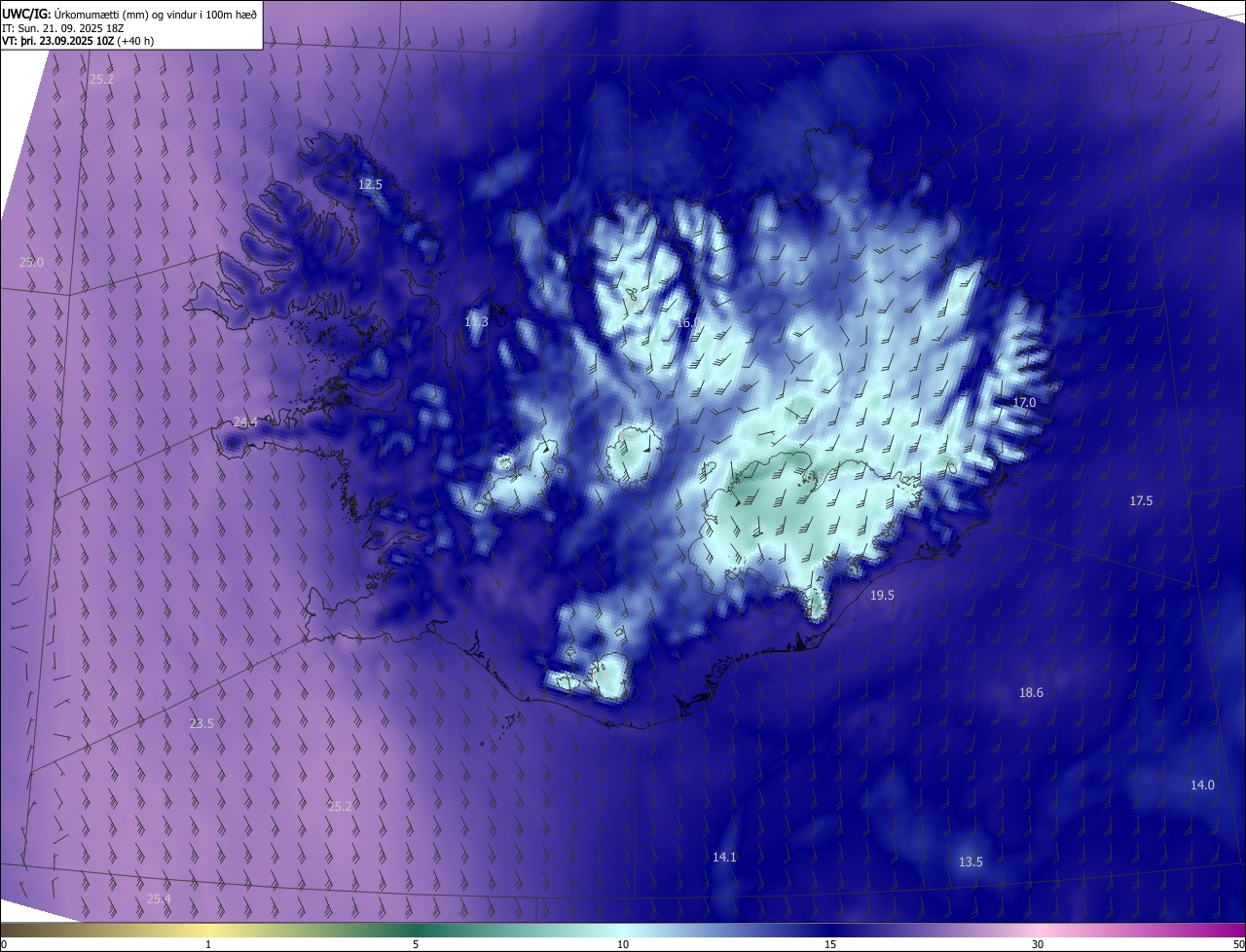Click the 14.1 value label
The image size is (1246, 952).
point(724,857)
